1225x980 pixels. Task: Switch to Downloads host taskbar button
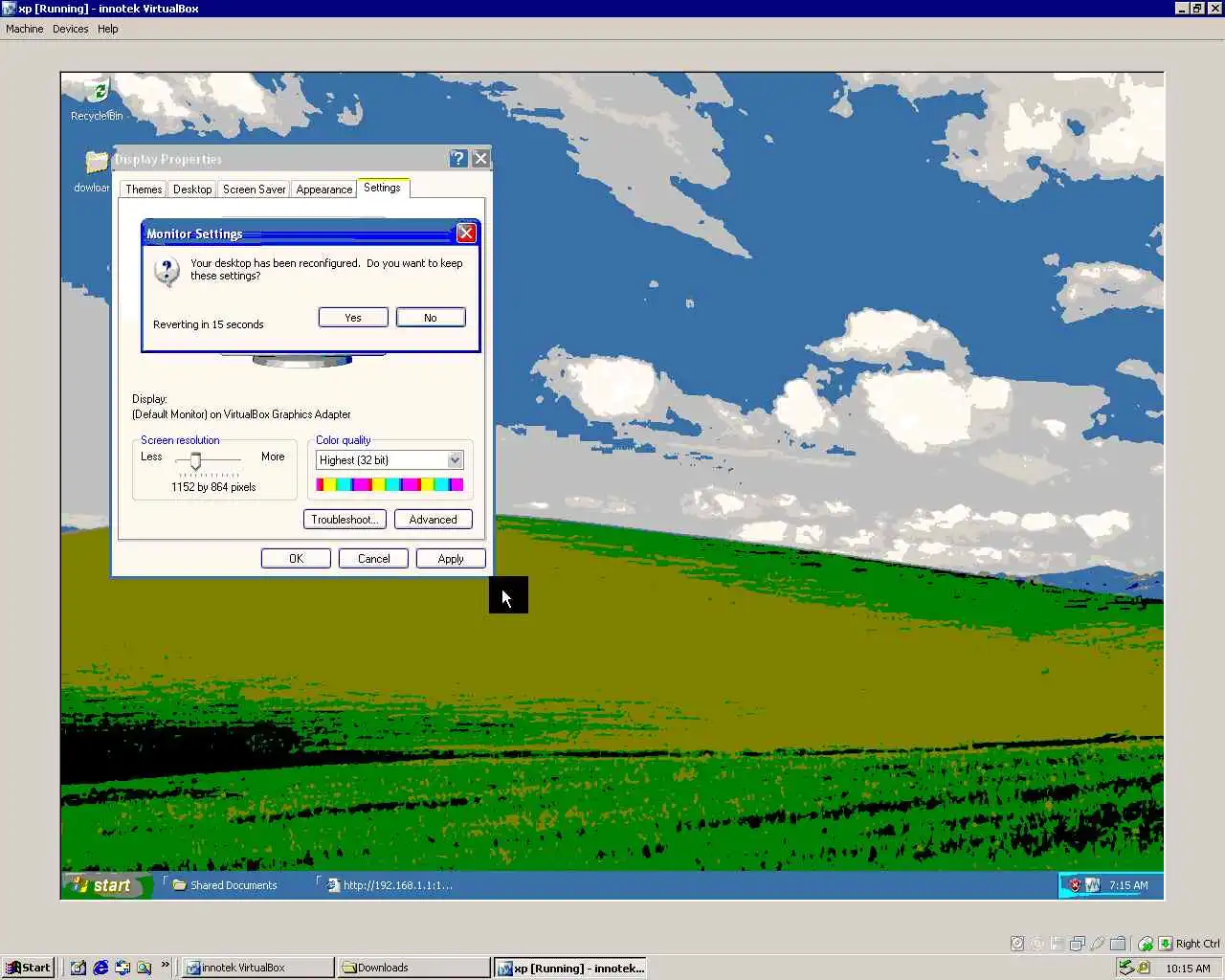pos(413,968)
